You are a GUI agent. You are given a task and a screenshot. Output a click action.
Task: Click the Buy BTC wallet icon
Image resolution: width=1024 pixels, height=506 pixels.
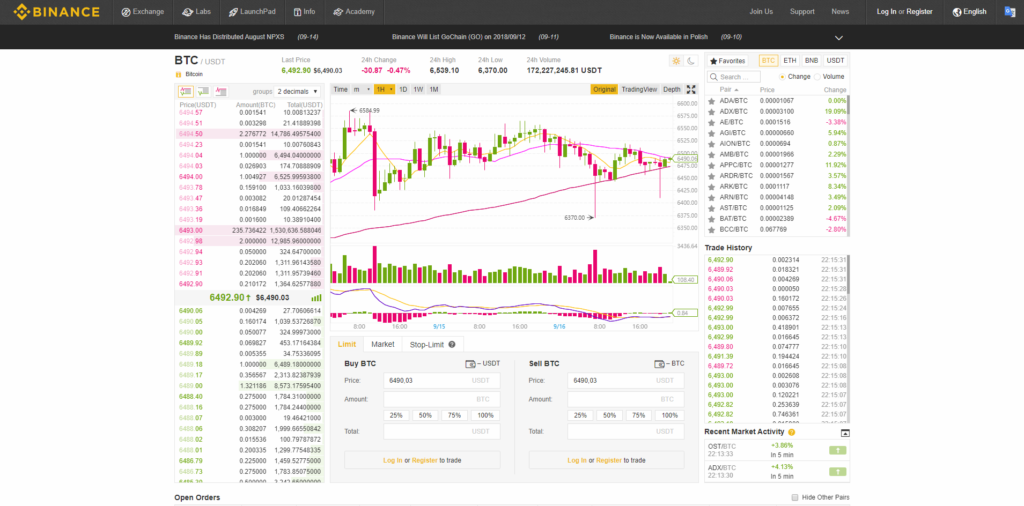pyautogui.click(x=470, y=364)
